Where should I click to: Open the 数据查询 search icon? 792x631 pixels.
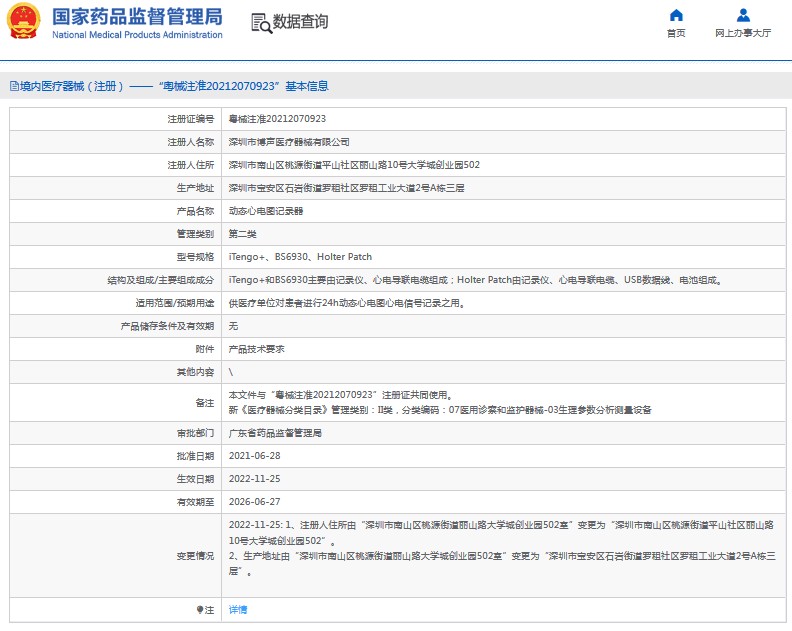(261, 23)
